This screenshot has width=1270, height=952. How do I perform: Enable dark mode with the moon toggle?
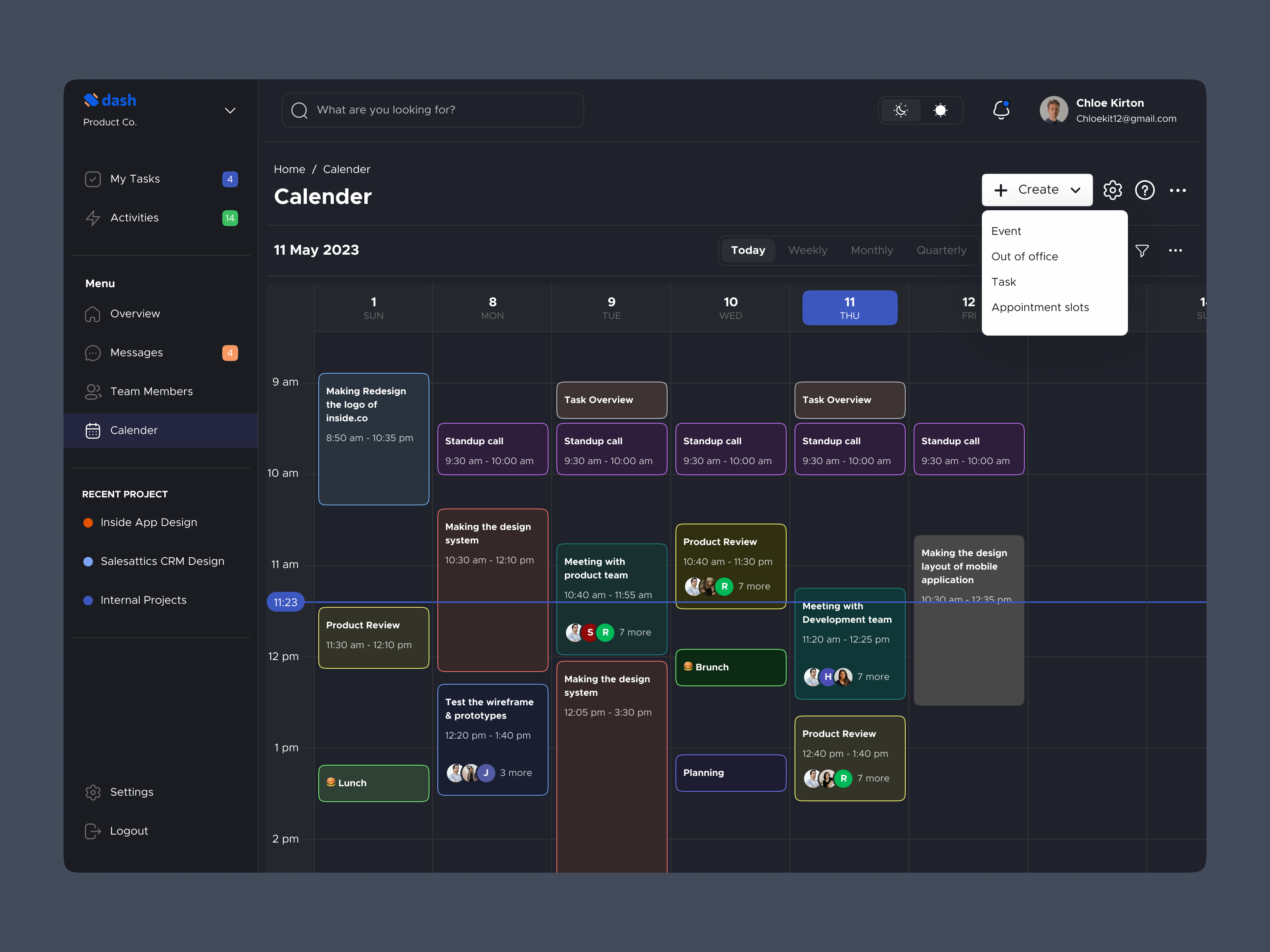(901, 109)
